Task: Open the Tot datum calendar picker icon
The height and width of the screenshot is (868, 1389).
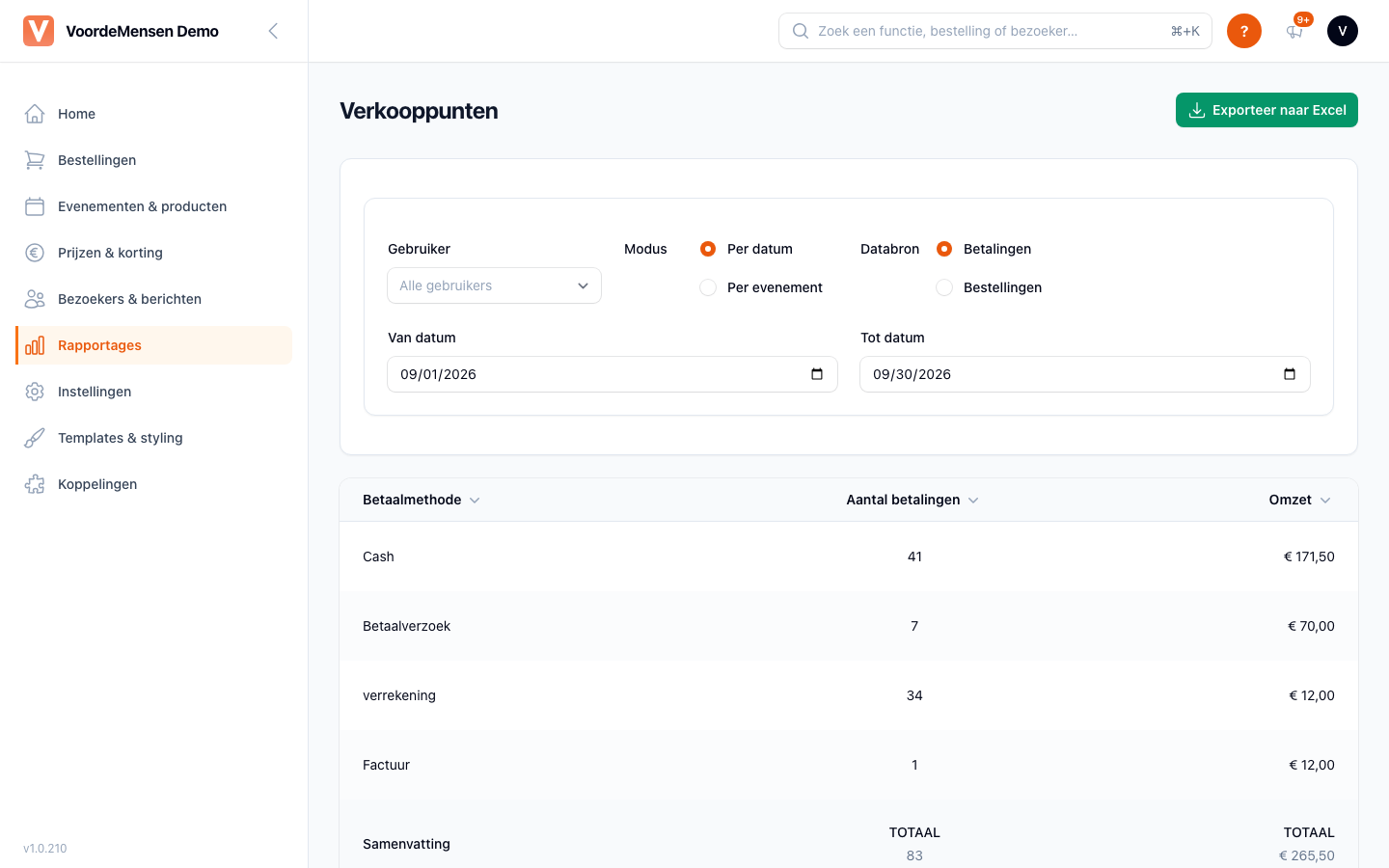Action: point(1290,374)
